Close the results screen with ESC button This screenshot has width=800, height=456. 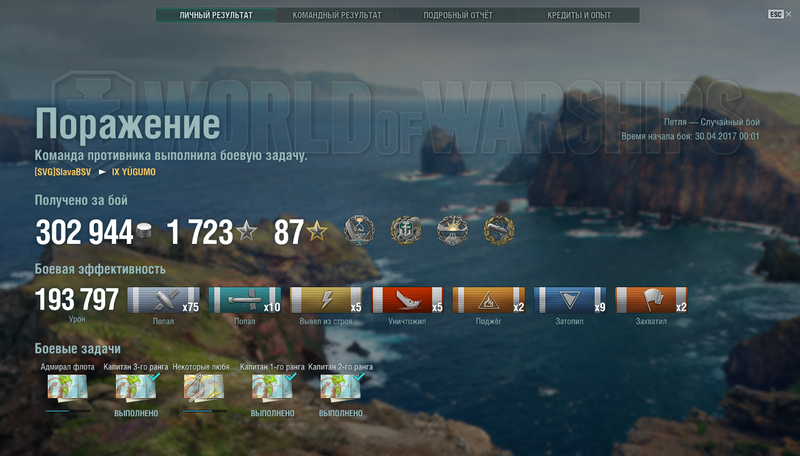coord(779,14)
